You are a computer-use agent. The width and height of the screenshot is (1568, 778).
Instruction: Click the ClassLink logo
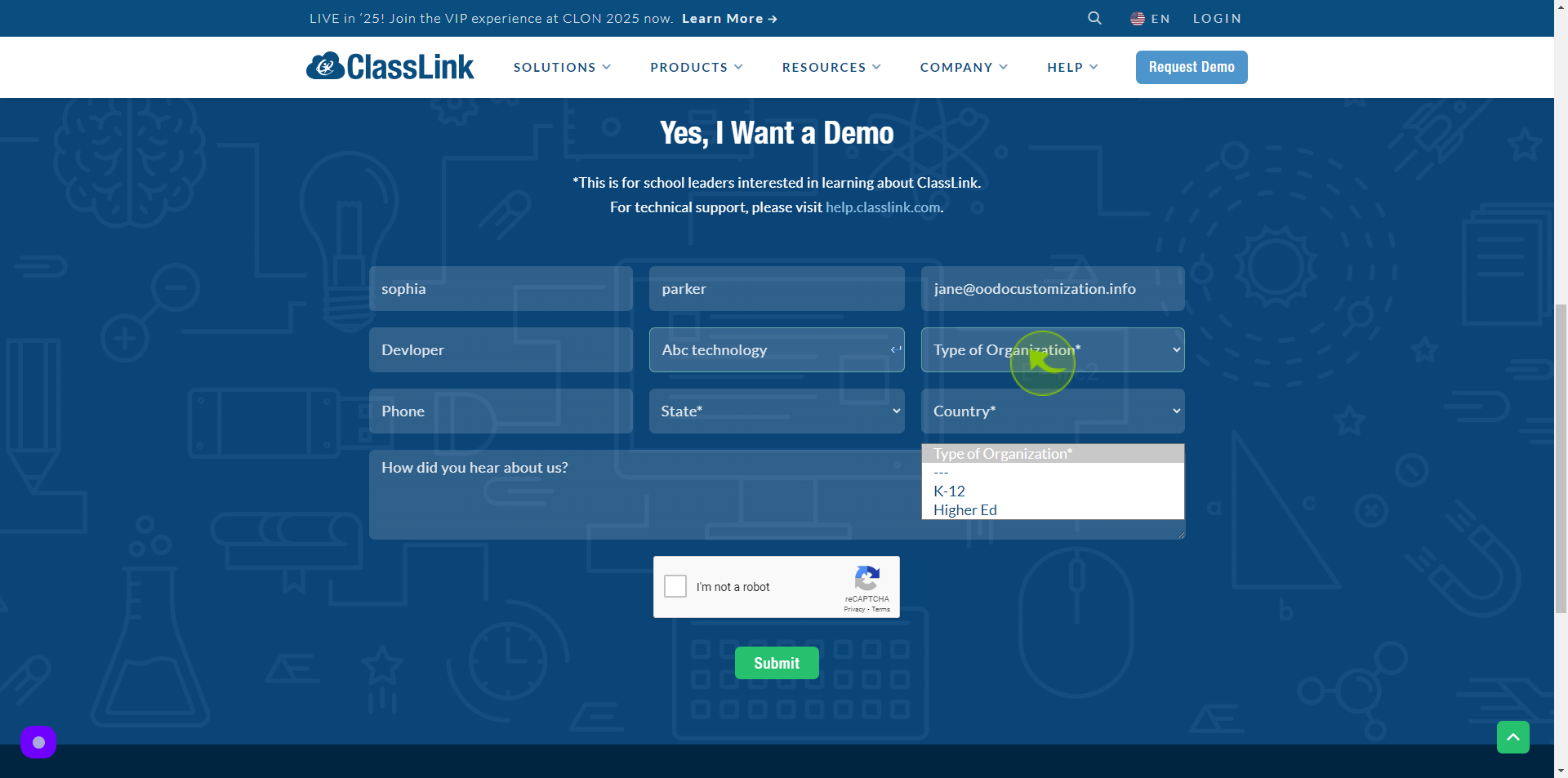390,67
